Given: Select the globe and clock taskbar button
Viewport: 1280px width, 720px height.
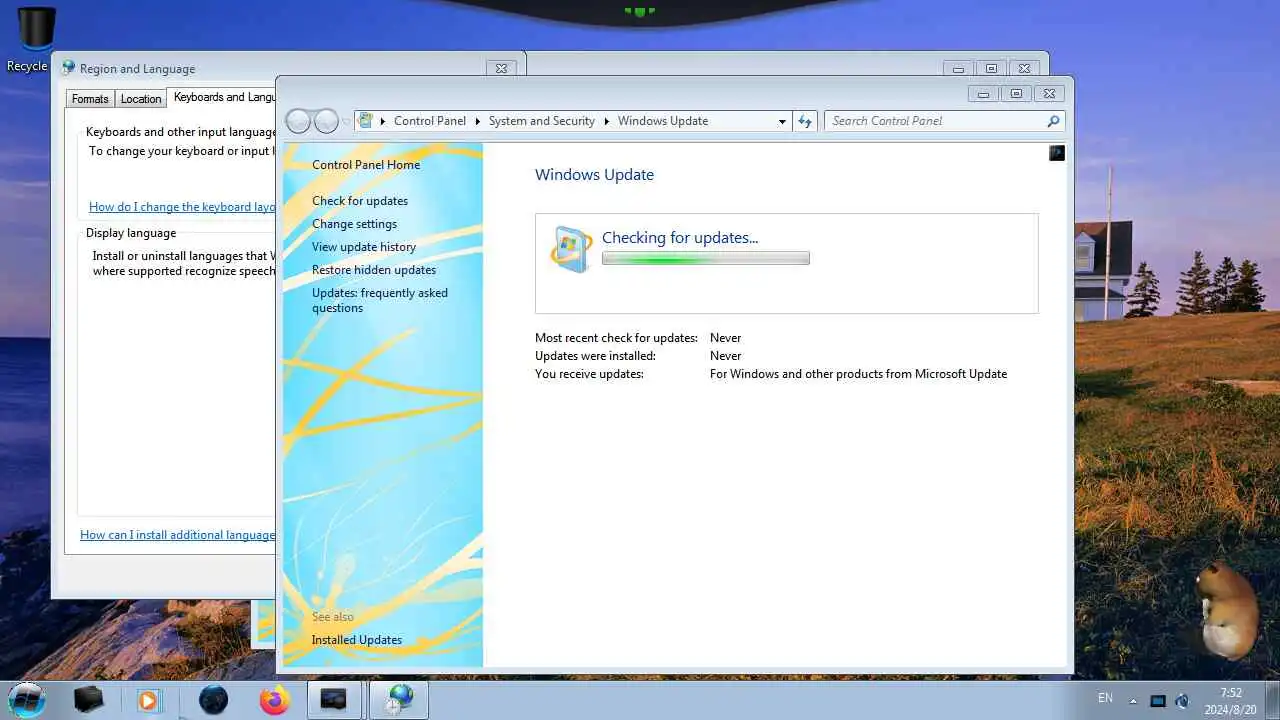Looking at the screenshot, I should (x=398, y=700).
